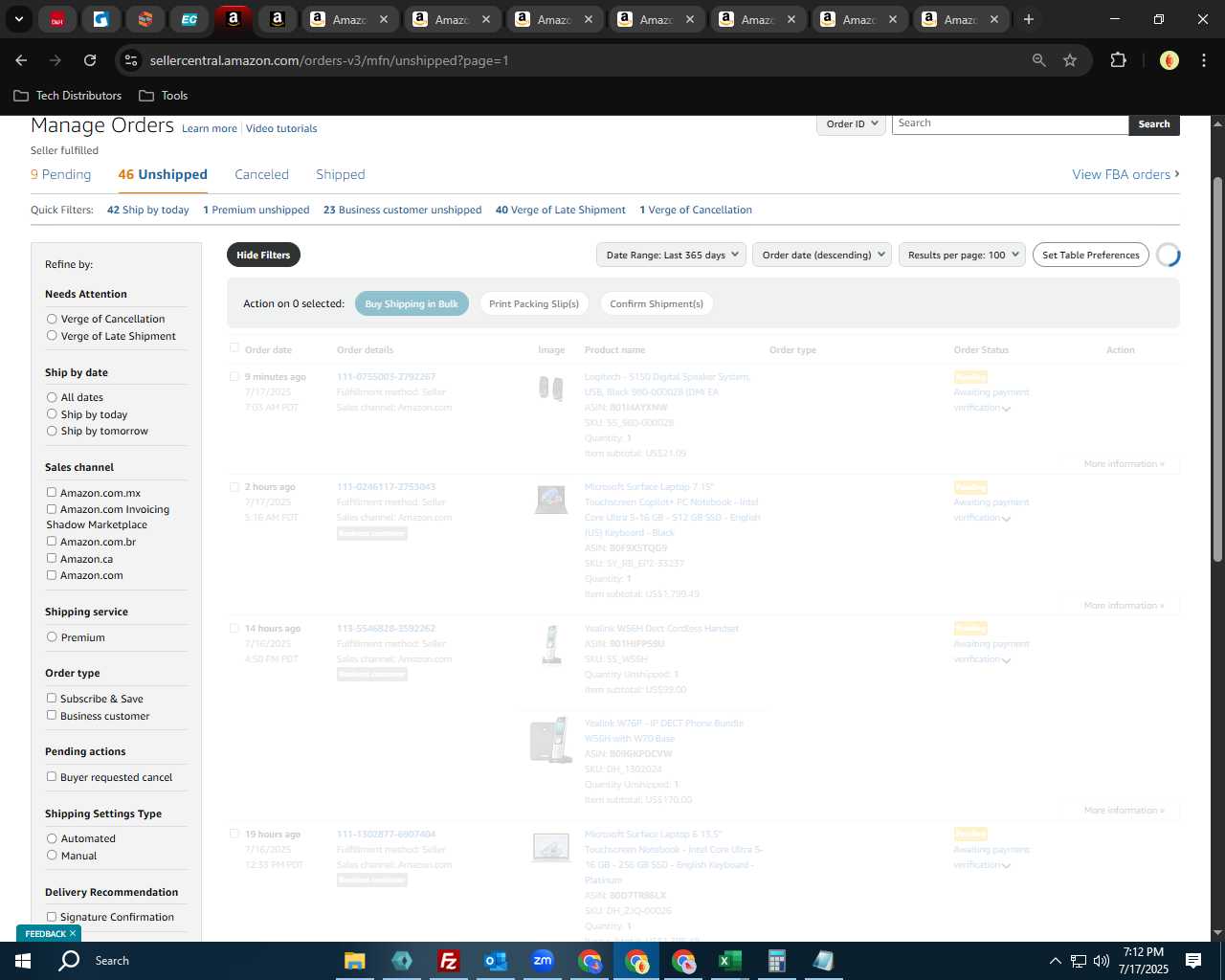
Task: Check the Subscribe & Save order type
Action: pyautogui.click(x=52, y=699)
